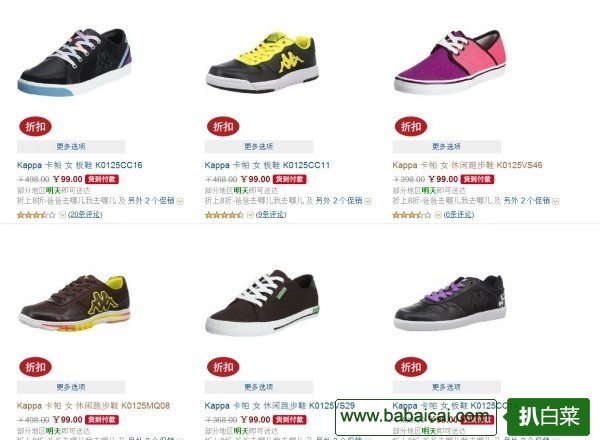Open rating dropdown next to 20条评论

pyautogui.click(x=62, y=215)
